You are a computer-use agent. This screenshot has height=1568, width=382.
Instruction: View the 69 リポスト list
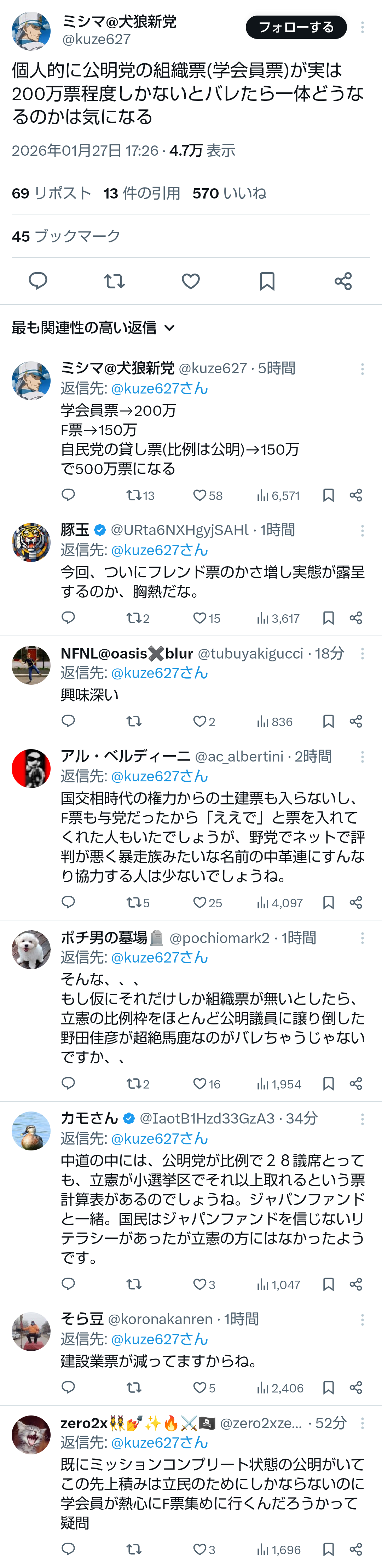pos(52,194)
